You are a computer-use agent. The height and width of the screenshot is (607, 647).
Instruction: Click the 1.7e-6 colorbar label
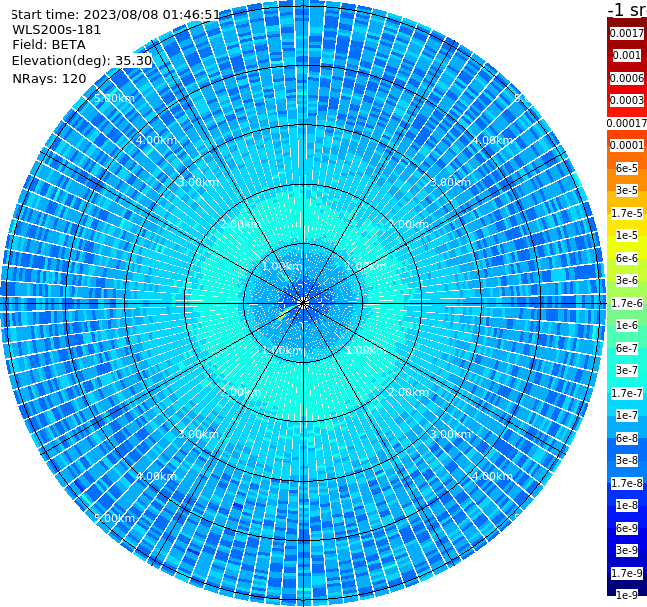pos(627,303)
